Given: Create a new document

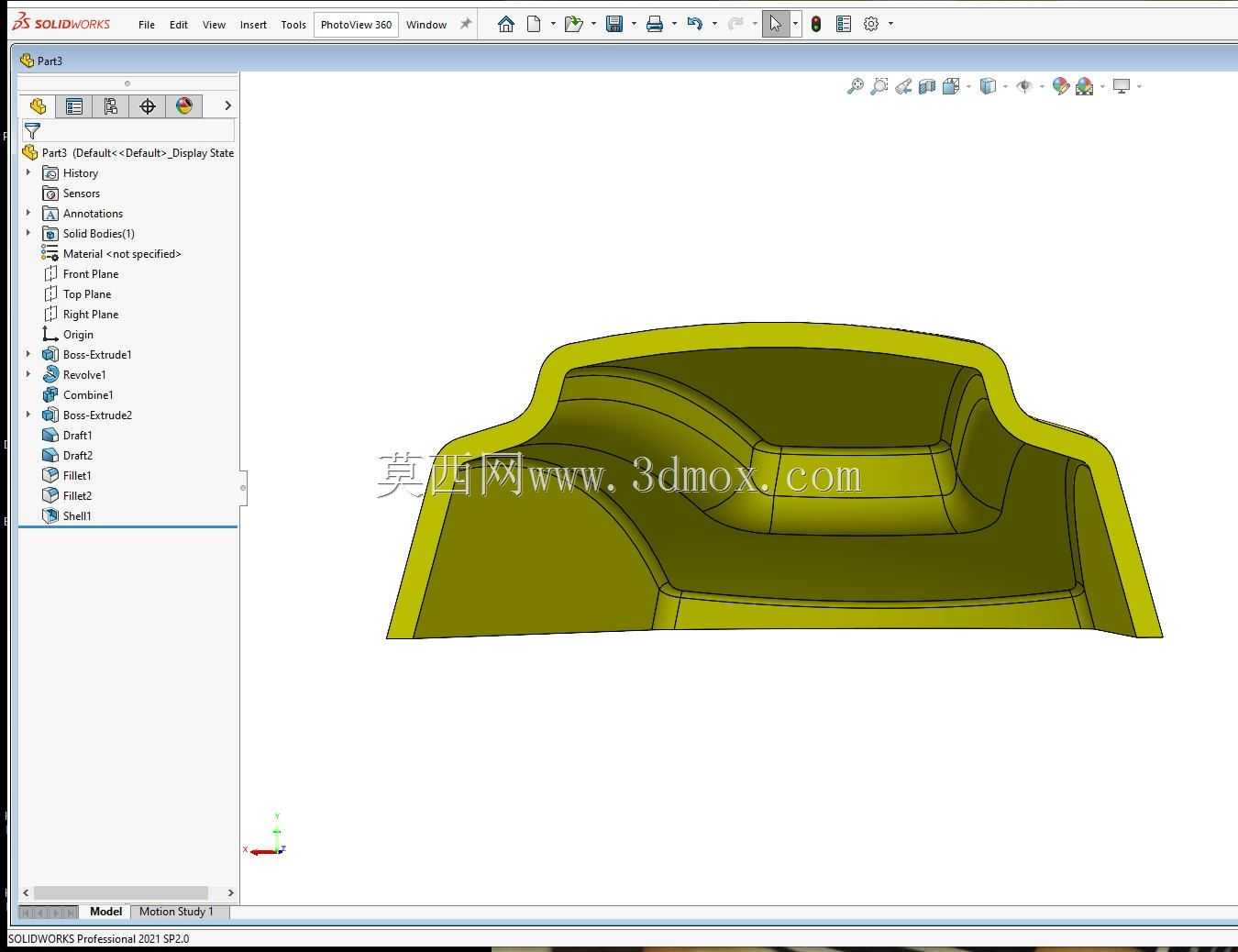Looking at the screenshot, I should (534, 24).
